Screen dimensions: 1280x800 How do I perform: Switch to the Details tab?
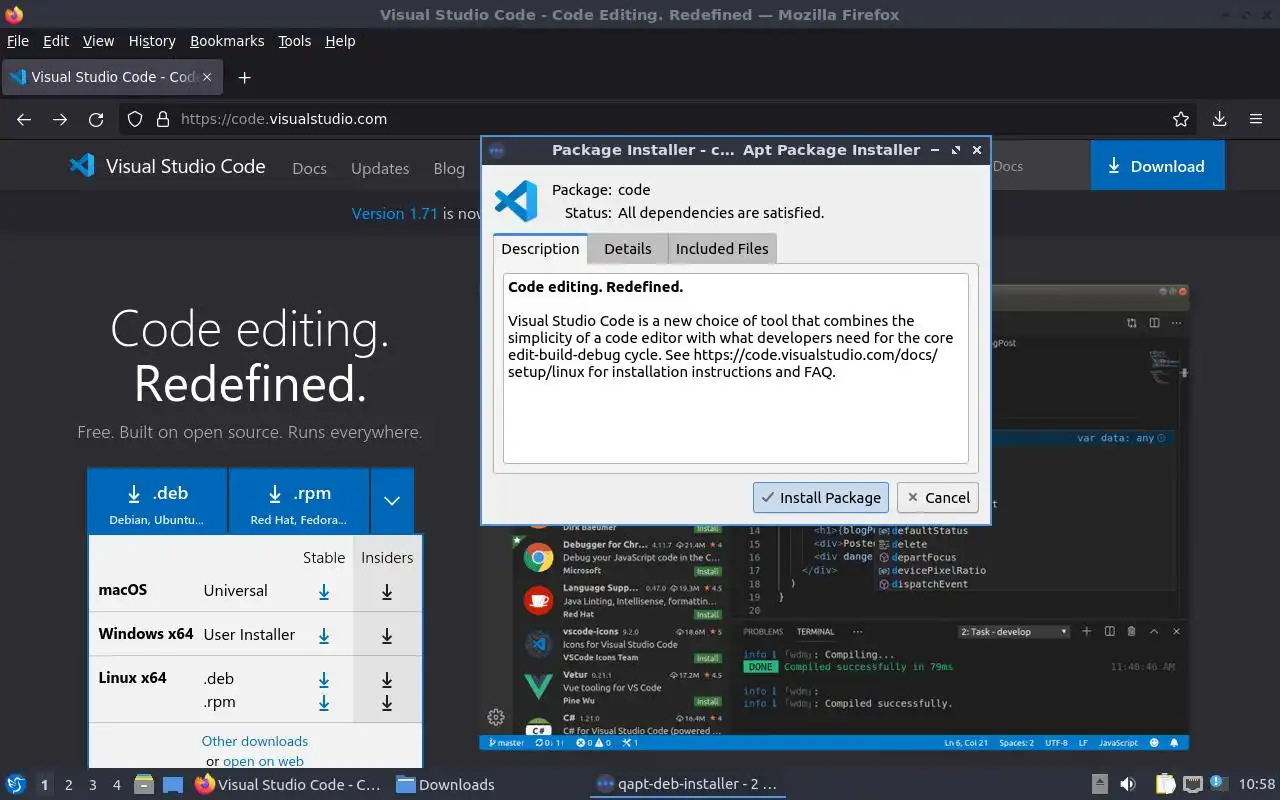pos(628,248)
